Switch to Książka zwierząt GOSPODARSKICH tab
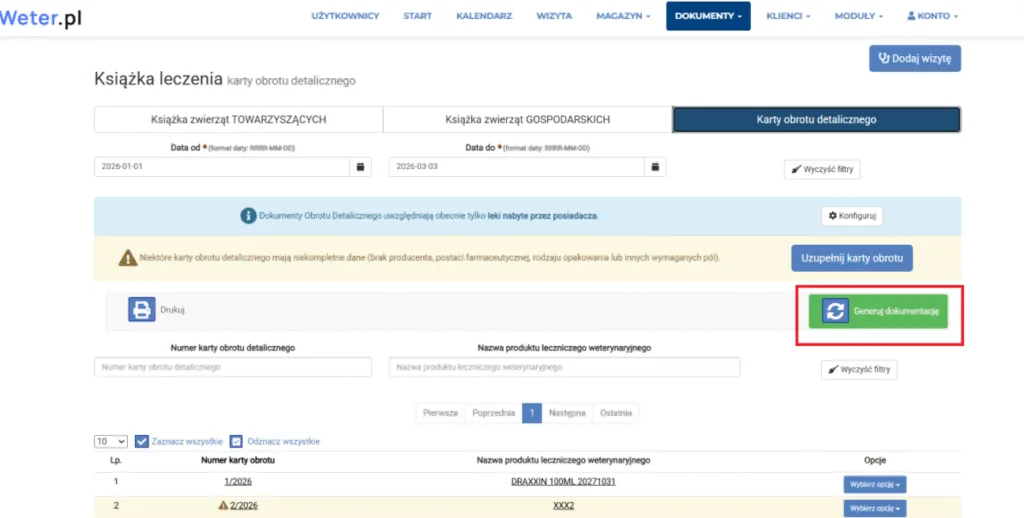The width and height of the screenshot is (1024, 518). [x=528, y=120]
